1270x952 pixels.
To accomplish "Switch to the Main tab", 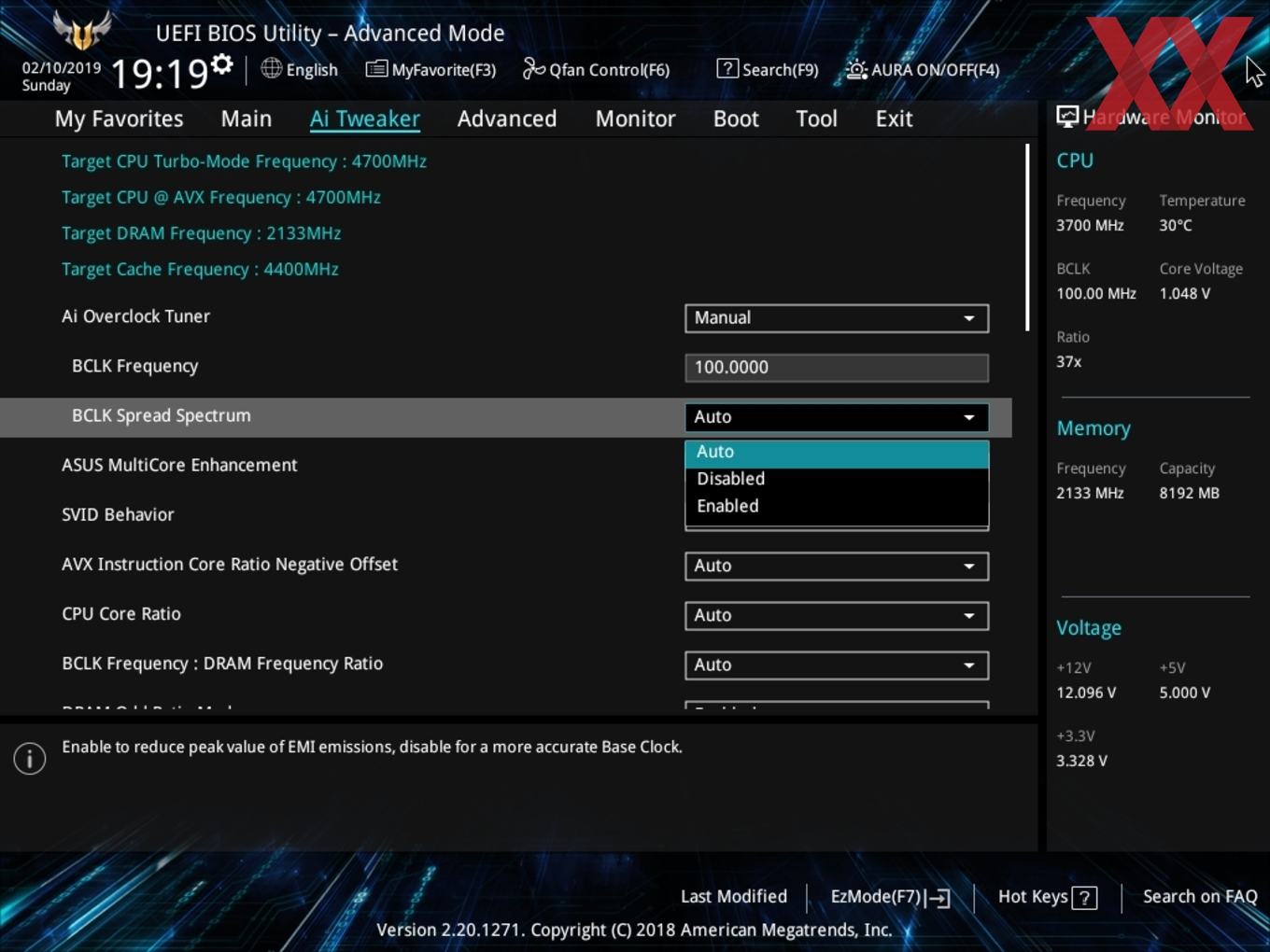I will 247,119.
